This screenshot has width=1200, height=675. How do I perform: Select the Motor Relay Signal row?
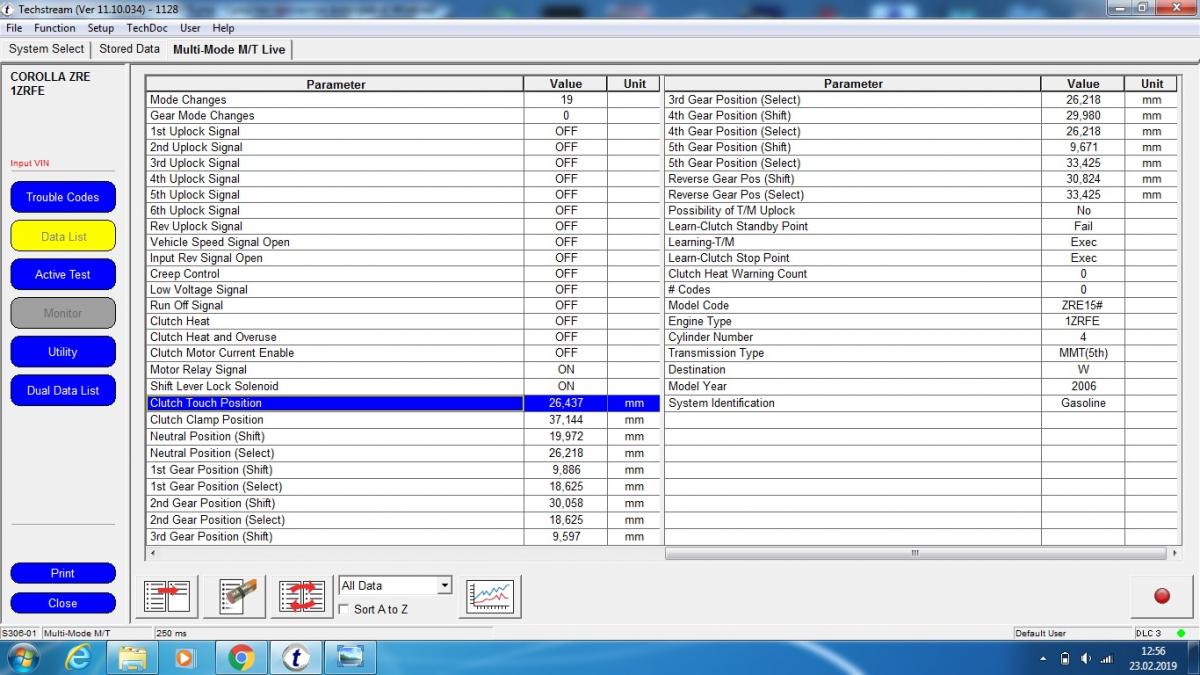click(x=403, y=369)
